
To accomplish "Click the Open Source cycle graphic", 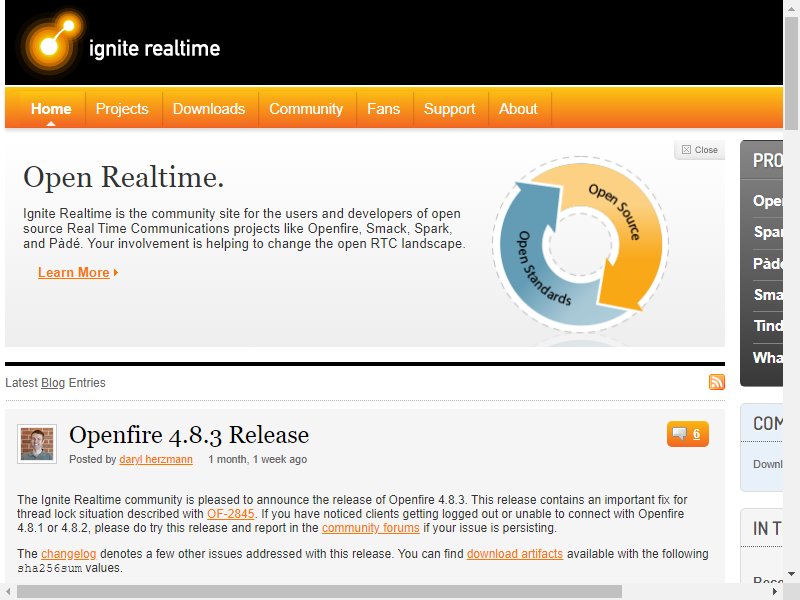I will point(581,244).
